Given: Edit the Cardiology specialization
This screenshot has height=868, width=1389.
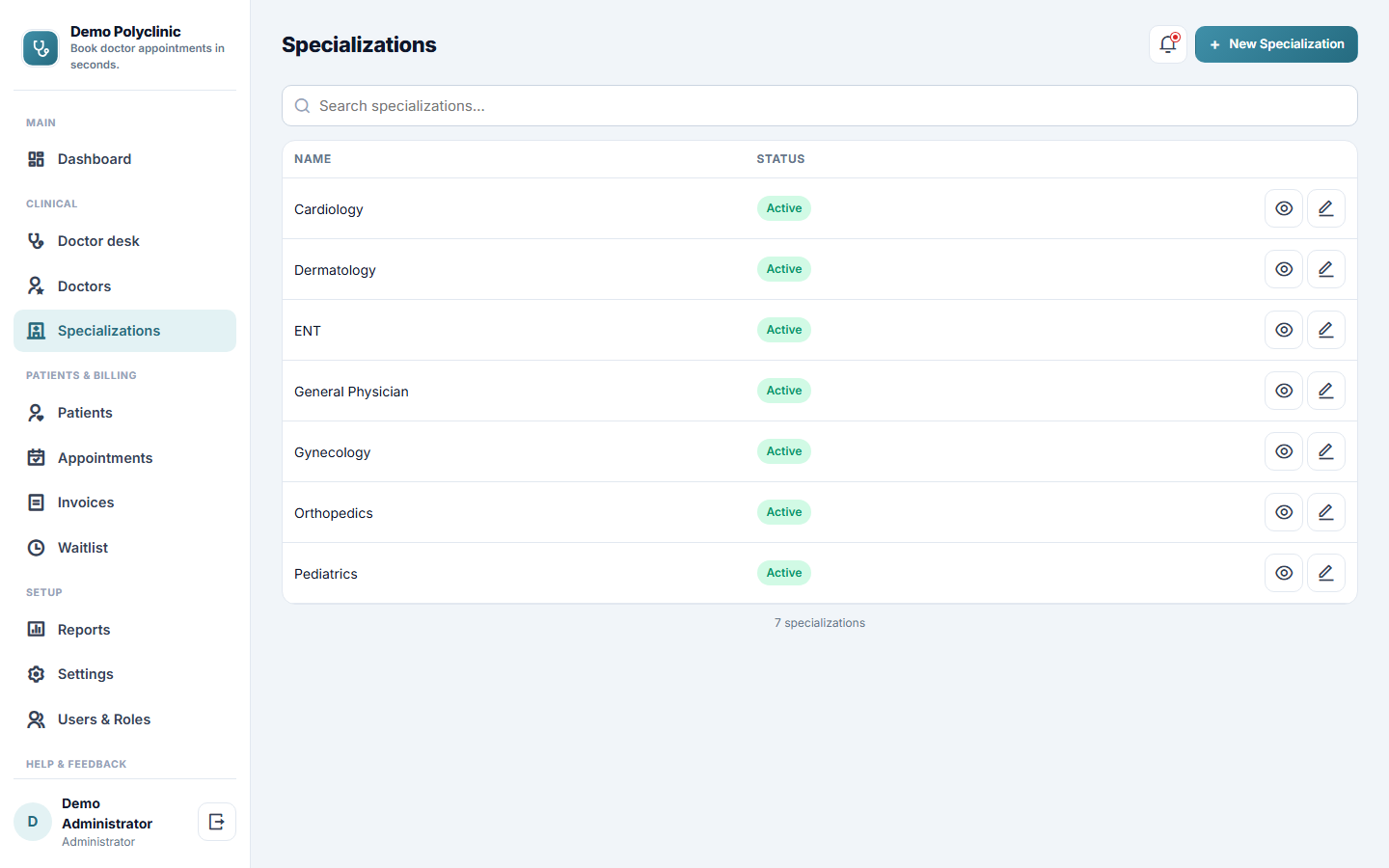Looking at the screenshot, I should point(1326,208).
